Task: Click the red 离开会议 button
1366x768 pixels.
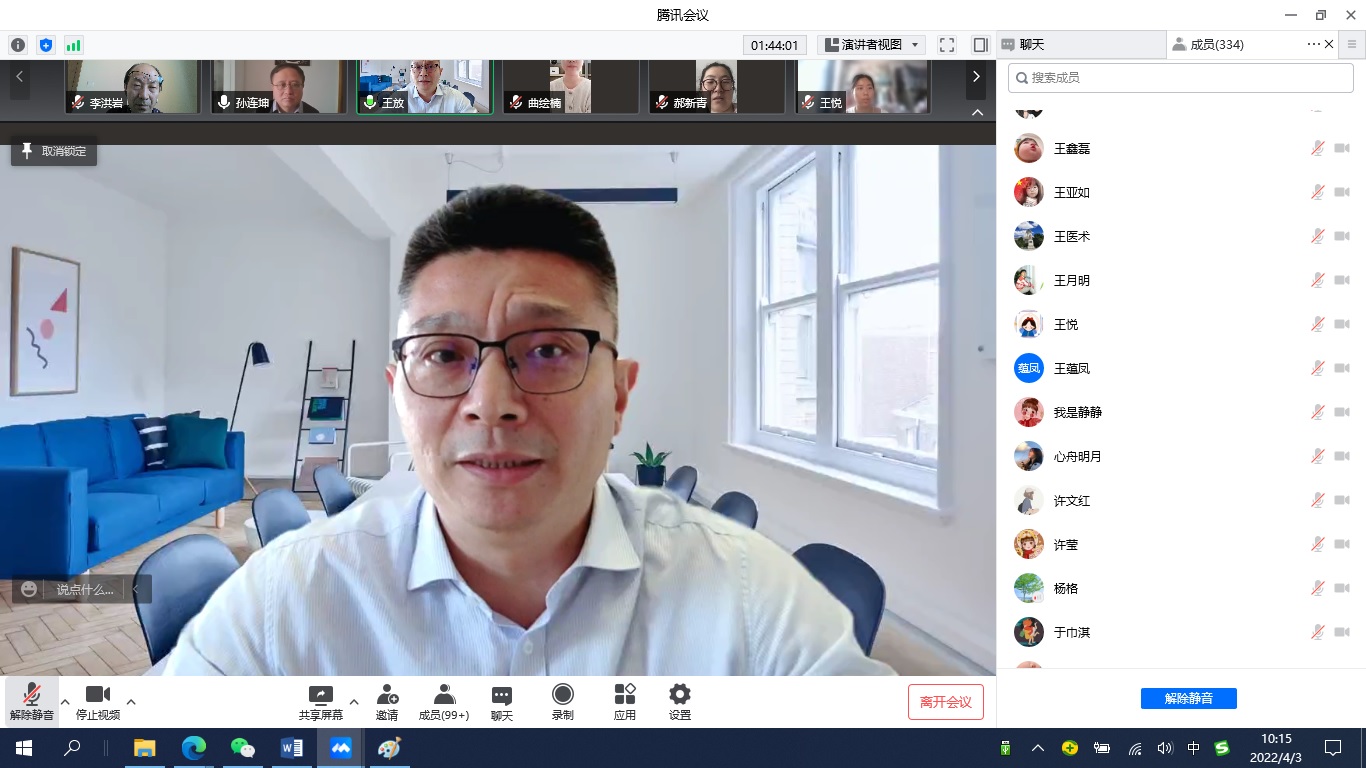Action: pos(945,702)
